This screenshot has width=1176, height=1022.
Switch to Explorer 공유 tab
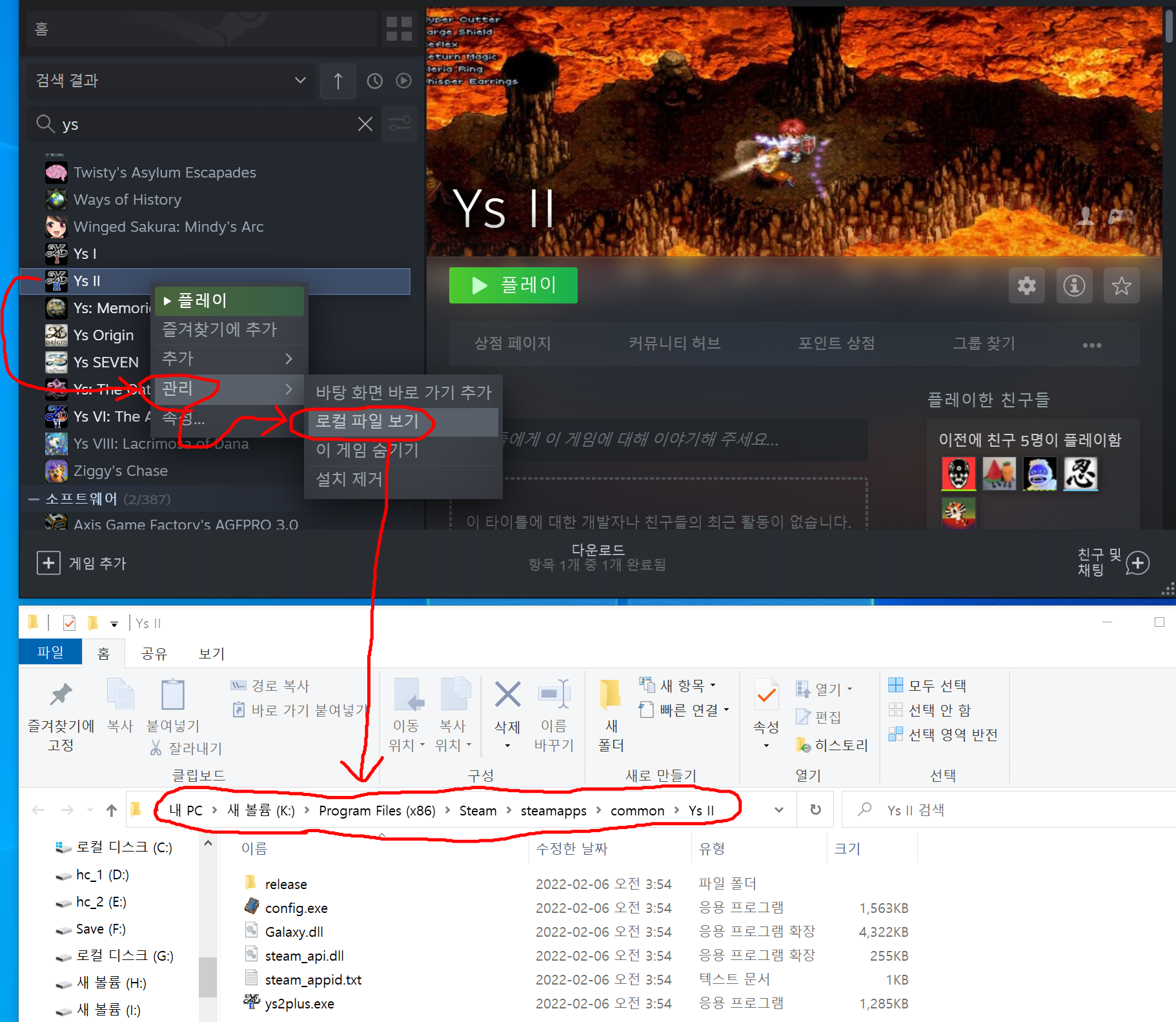click(x=154, y=654)
